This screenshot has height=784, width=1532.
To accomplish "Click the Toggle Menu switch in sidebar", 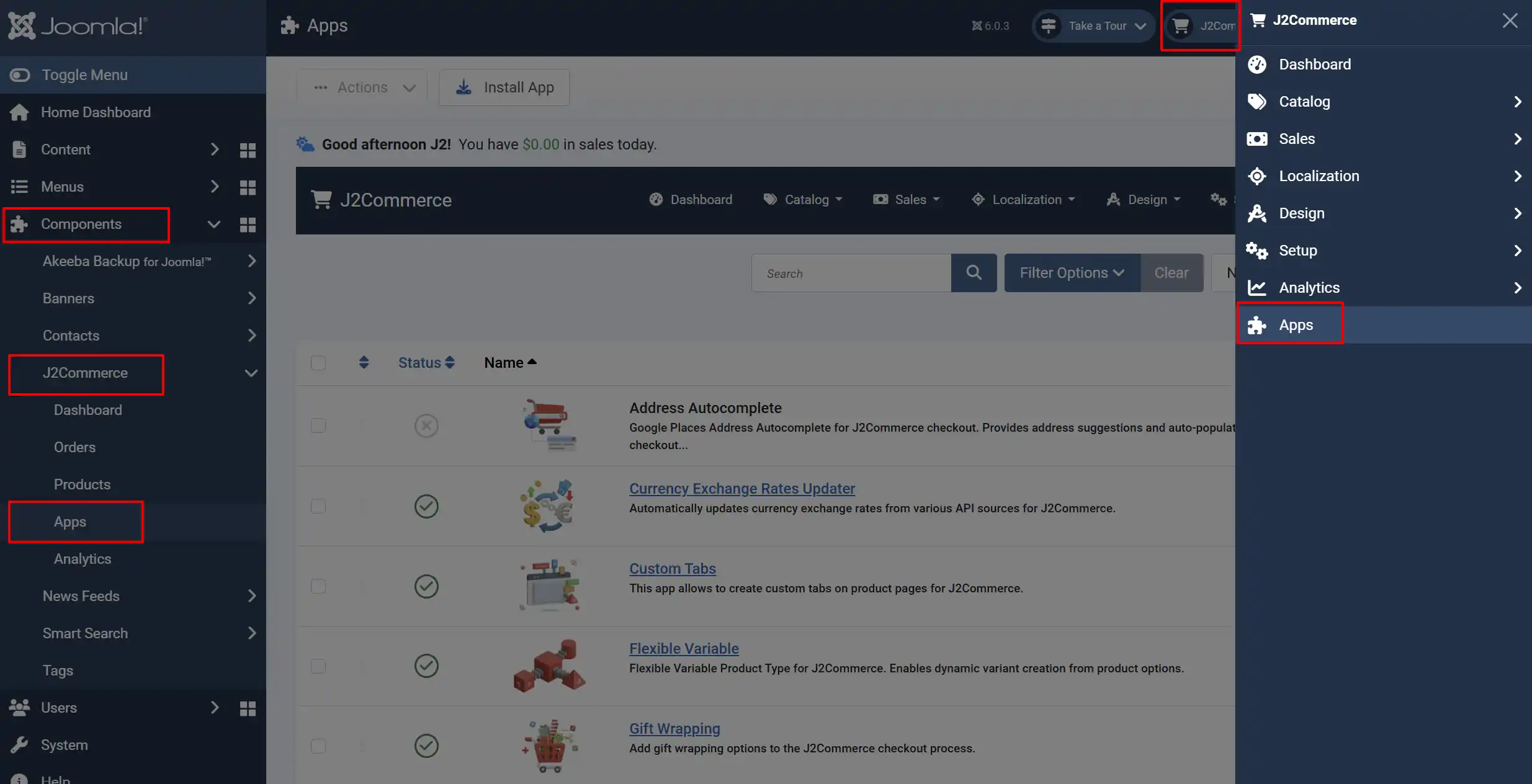I will 20,75.
